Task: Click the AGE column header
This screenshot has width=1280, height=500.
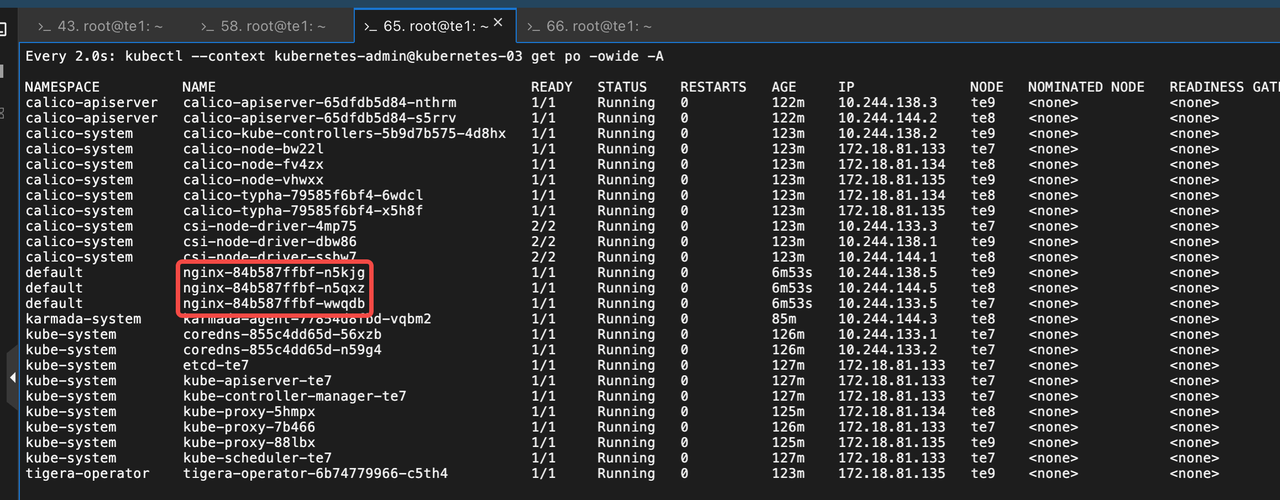Action: pos(784,87)
